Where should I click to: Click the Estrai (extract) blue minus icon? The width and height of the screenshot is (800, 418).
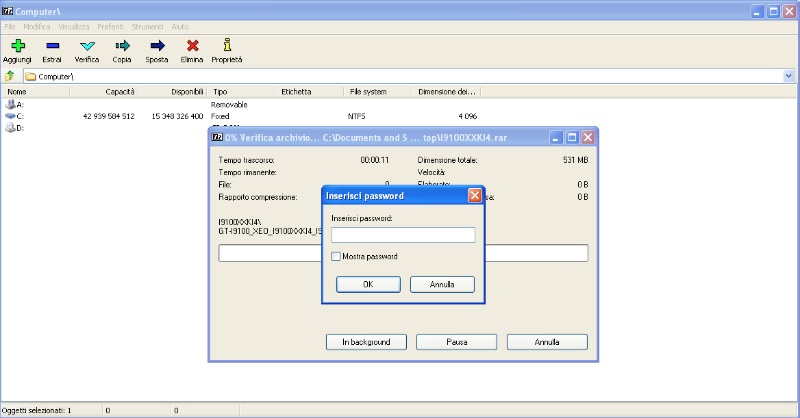click(52, 46)
